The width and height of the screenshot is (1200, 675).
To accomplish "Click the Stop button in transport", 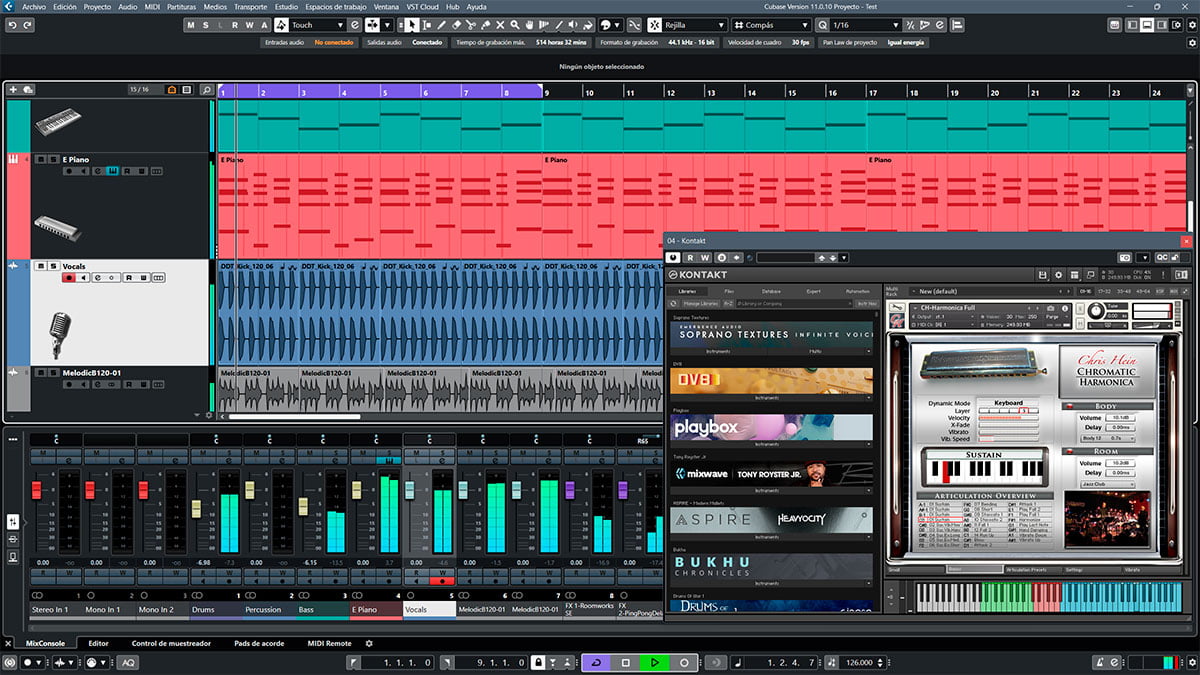I will (x=626, y=662).
